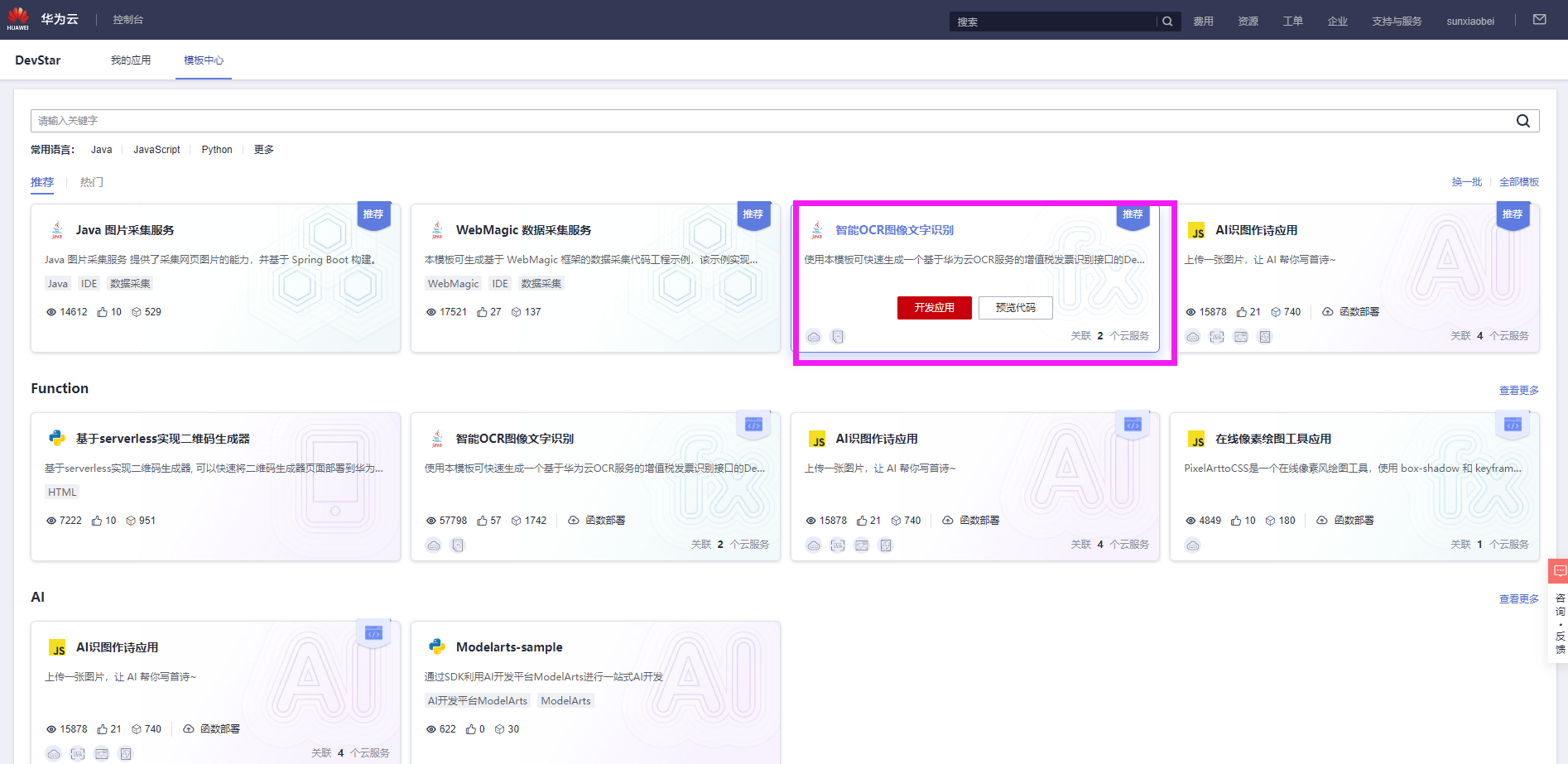Click the JS icon on the Function section AI识图作诗应用 card
Screen dimensions: 1568x764
817,439
